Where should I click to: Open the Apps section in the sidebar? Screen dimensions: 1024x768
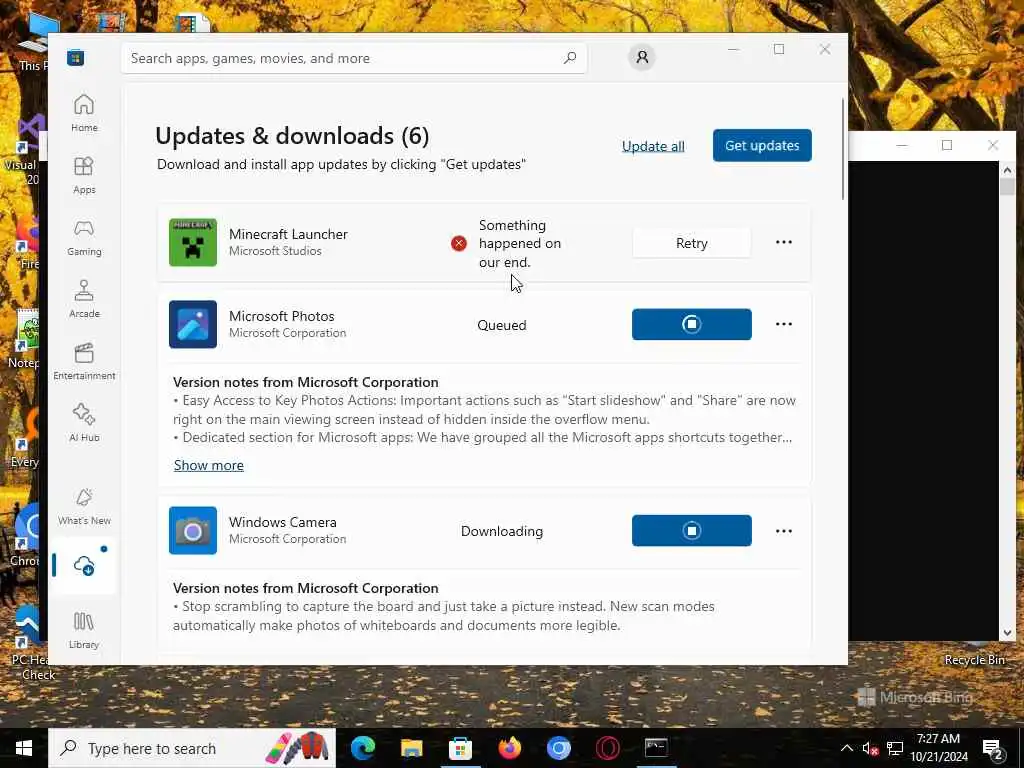click(84, 175)
